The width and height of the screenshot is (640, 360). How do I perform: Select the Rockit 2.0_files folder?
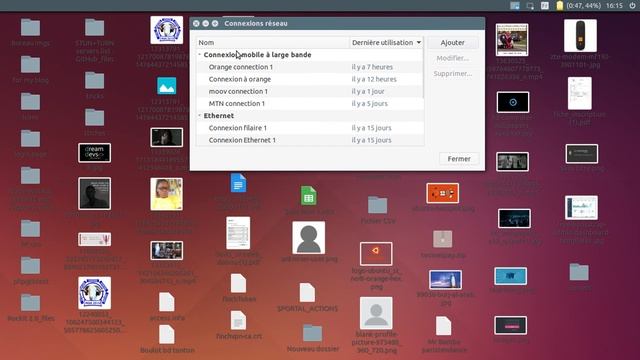30,303
